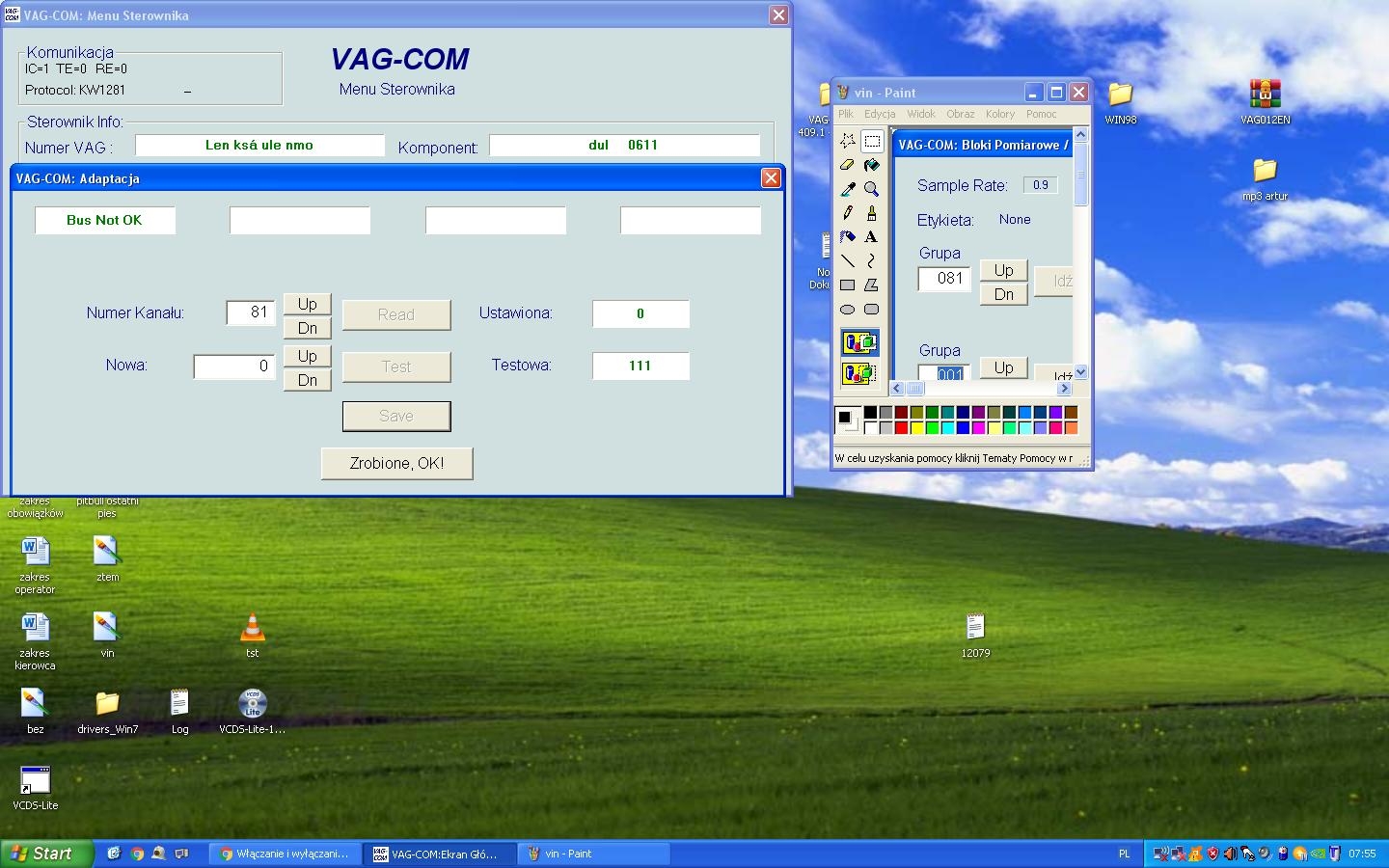Screen dimensions: 1389x868
Task: Activate the Pick Color eyedropper tool
Action: [x=847, y=189]
